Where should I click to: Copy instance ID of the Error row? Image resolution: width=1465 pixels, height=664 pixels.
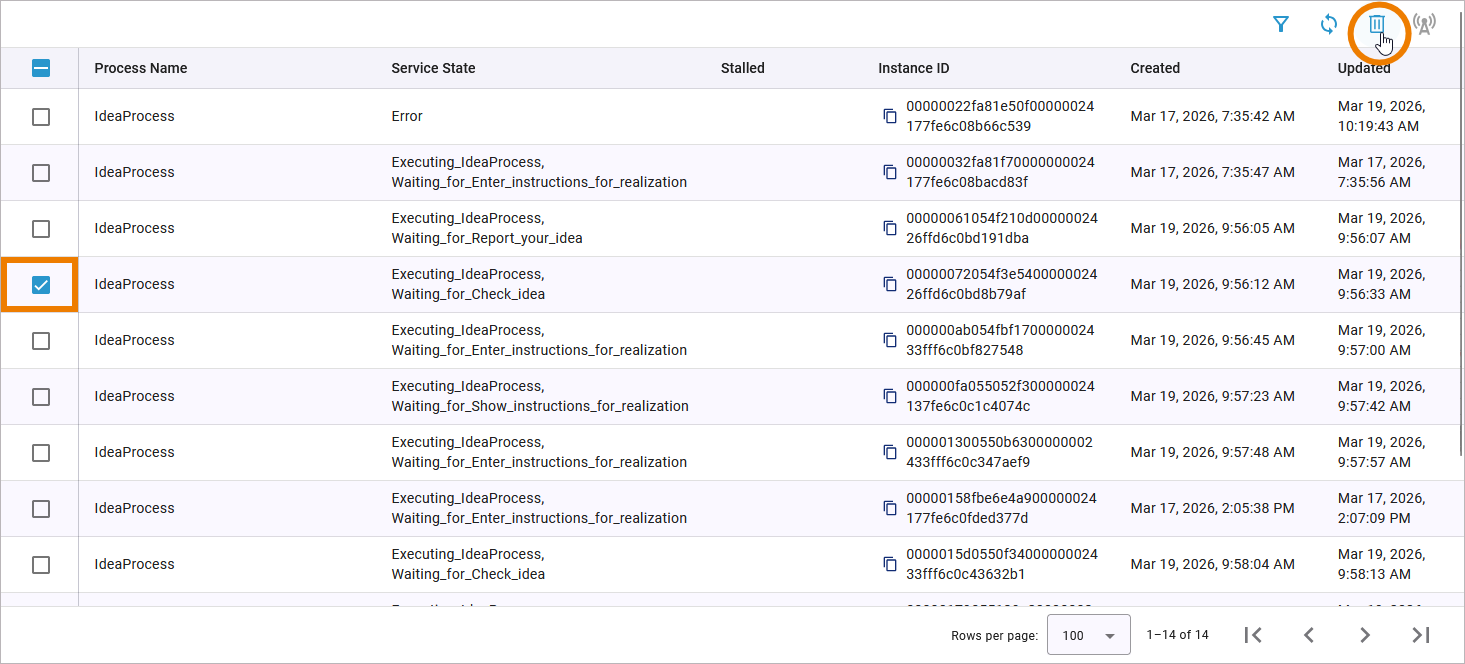890,116
